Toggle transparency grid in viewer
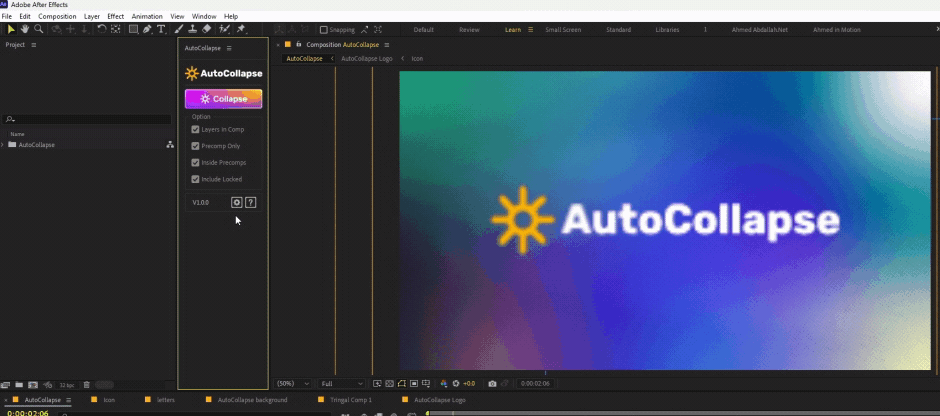940x416 pixels. pos(390,384)
